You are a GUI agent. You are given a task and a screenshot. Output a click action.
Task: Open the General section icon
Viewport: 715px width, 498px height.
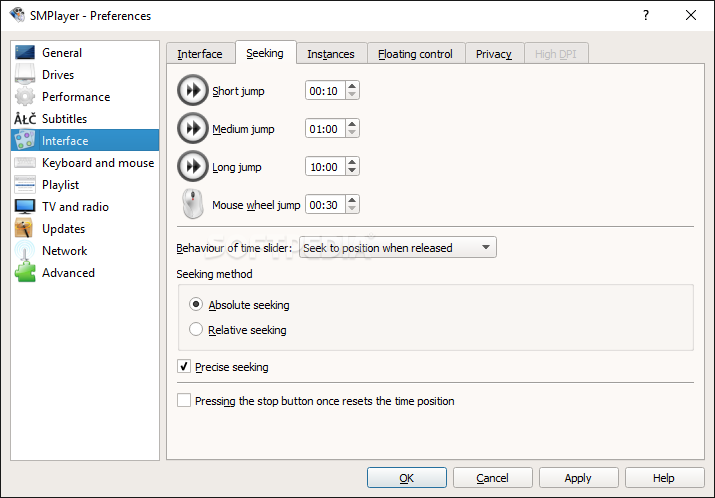(25, 52)
